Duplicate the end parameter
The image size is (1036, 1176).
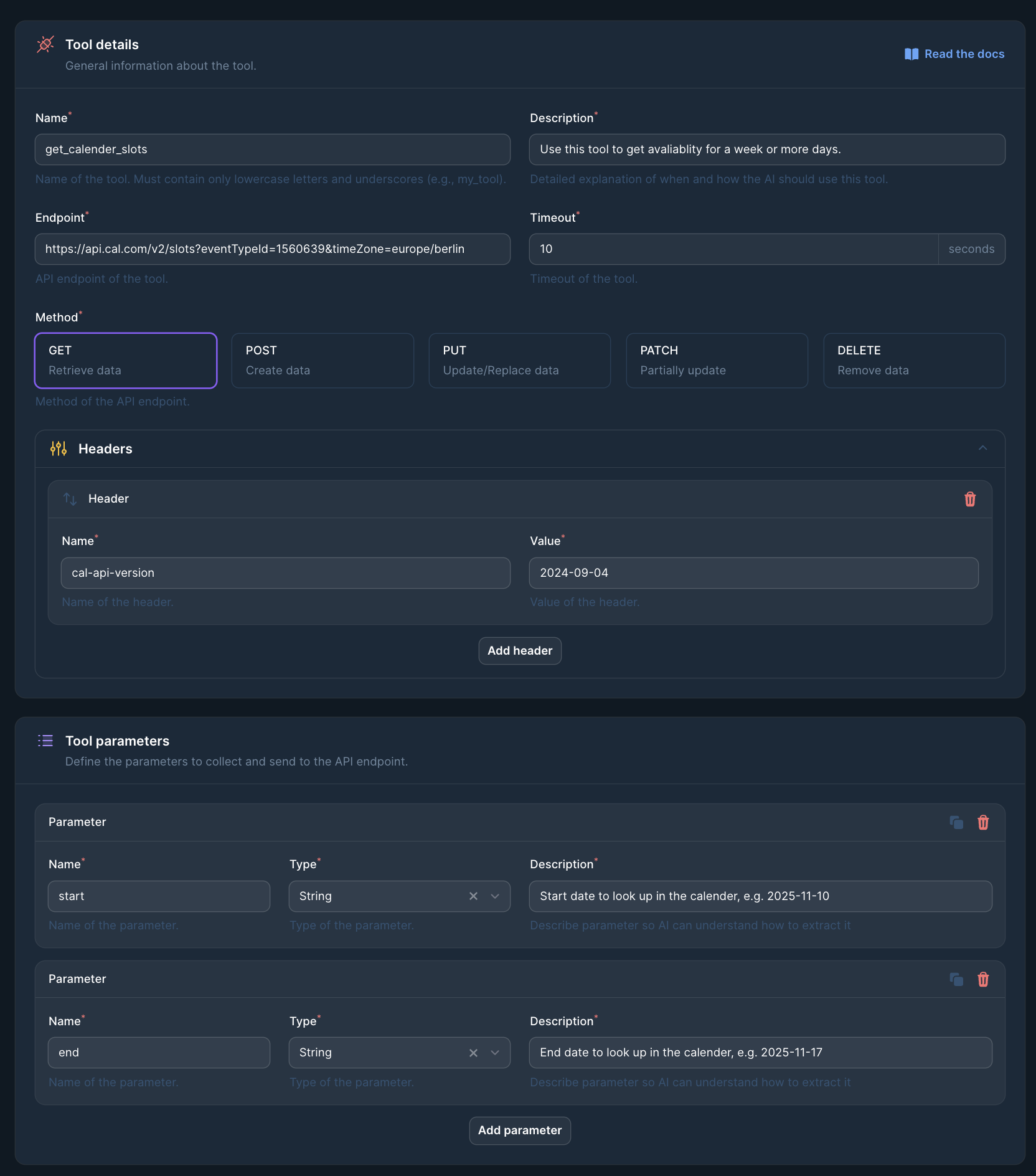tap(956, 979)
